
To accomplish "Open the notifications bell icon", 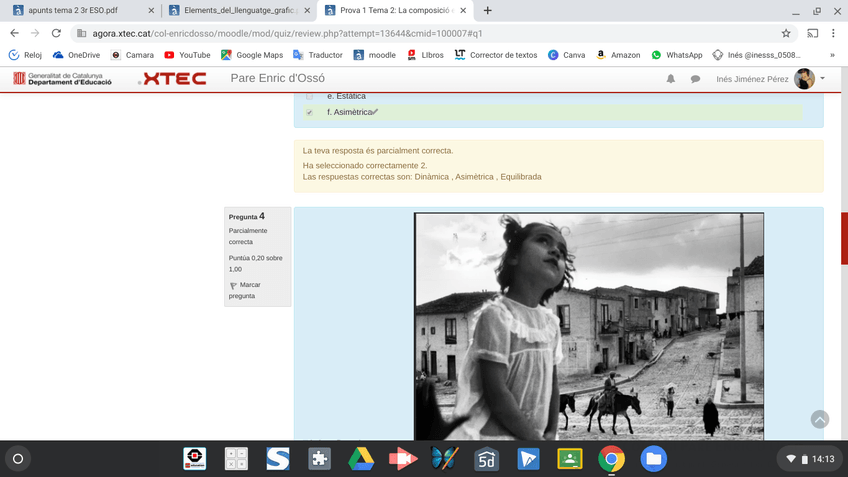I will click(671, 79).
